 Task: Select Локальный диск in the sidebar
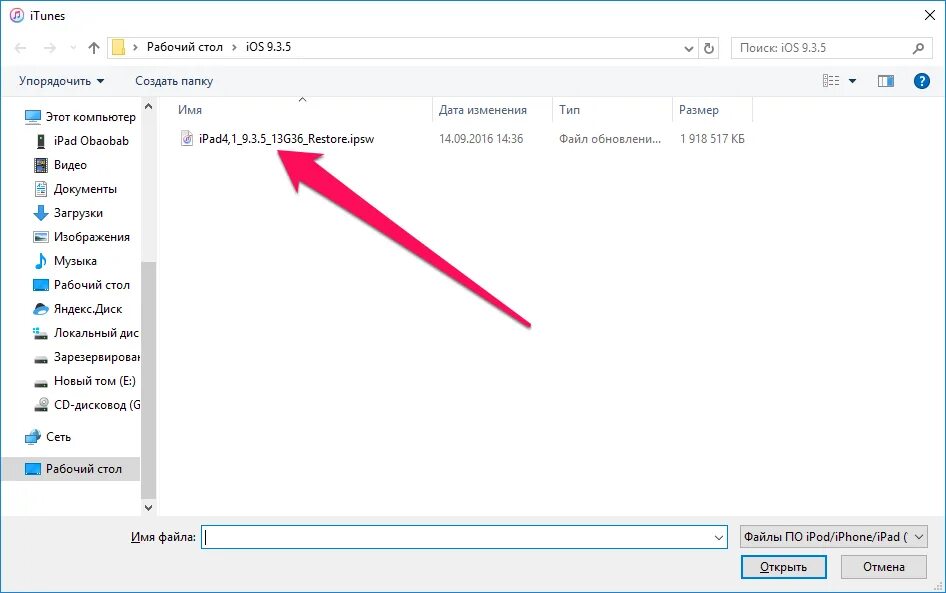pyautogui.click(x=86, y=333)
